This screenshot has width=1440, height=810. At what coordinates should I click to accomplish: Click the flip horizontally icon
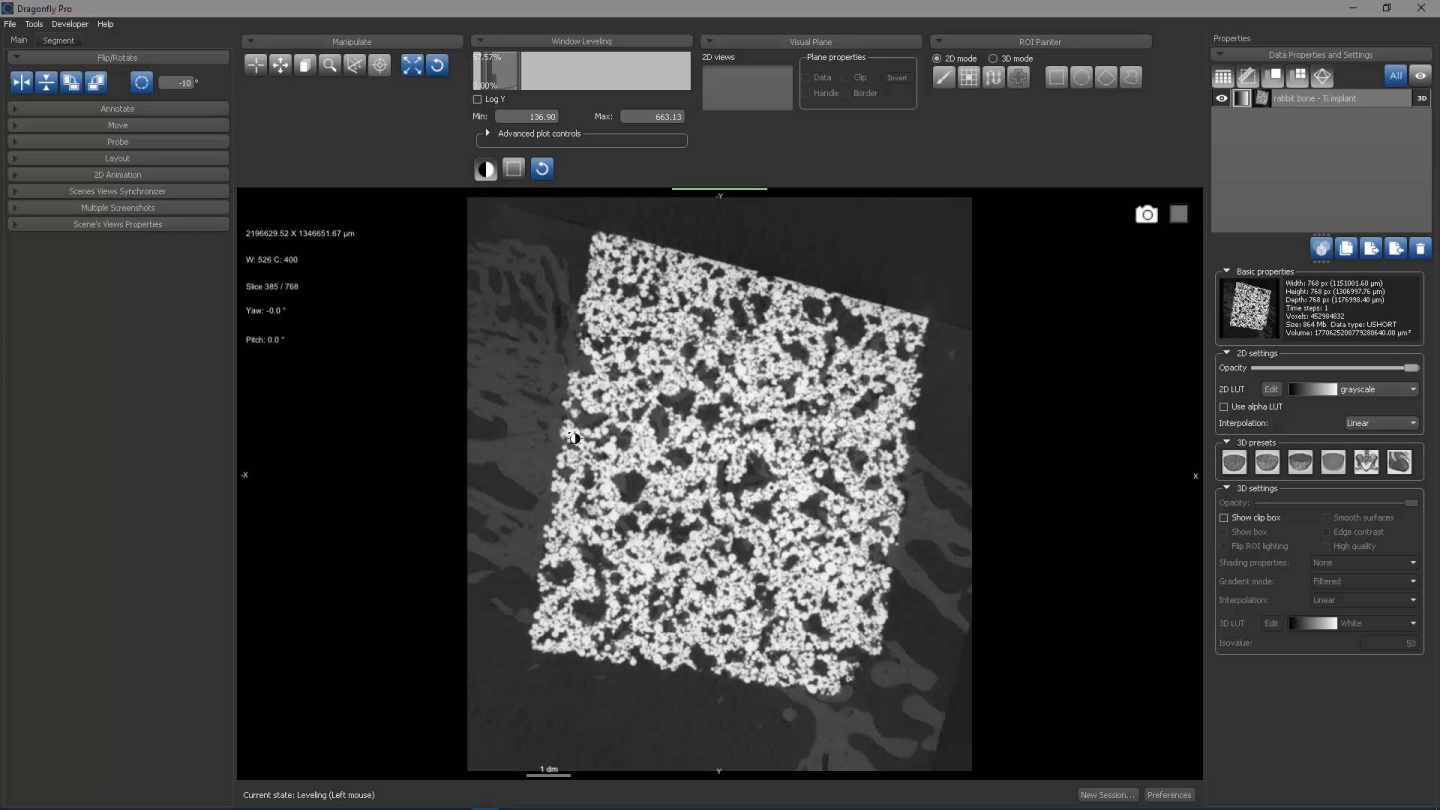[x=21, y=83]
